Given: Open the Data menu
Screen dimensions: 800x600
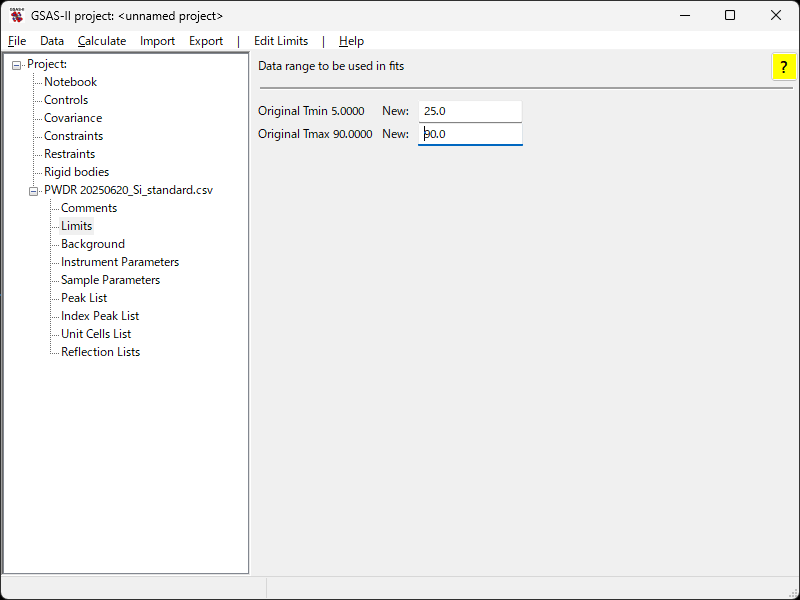Looking at the screenshot, I should click(52, 41).
